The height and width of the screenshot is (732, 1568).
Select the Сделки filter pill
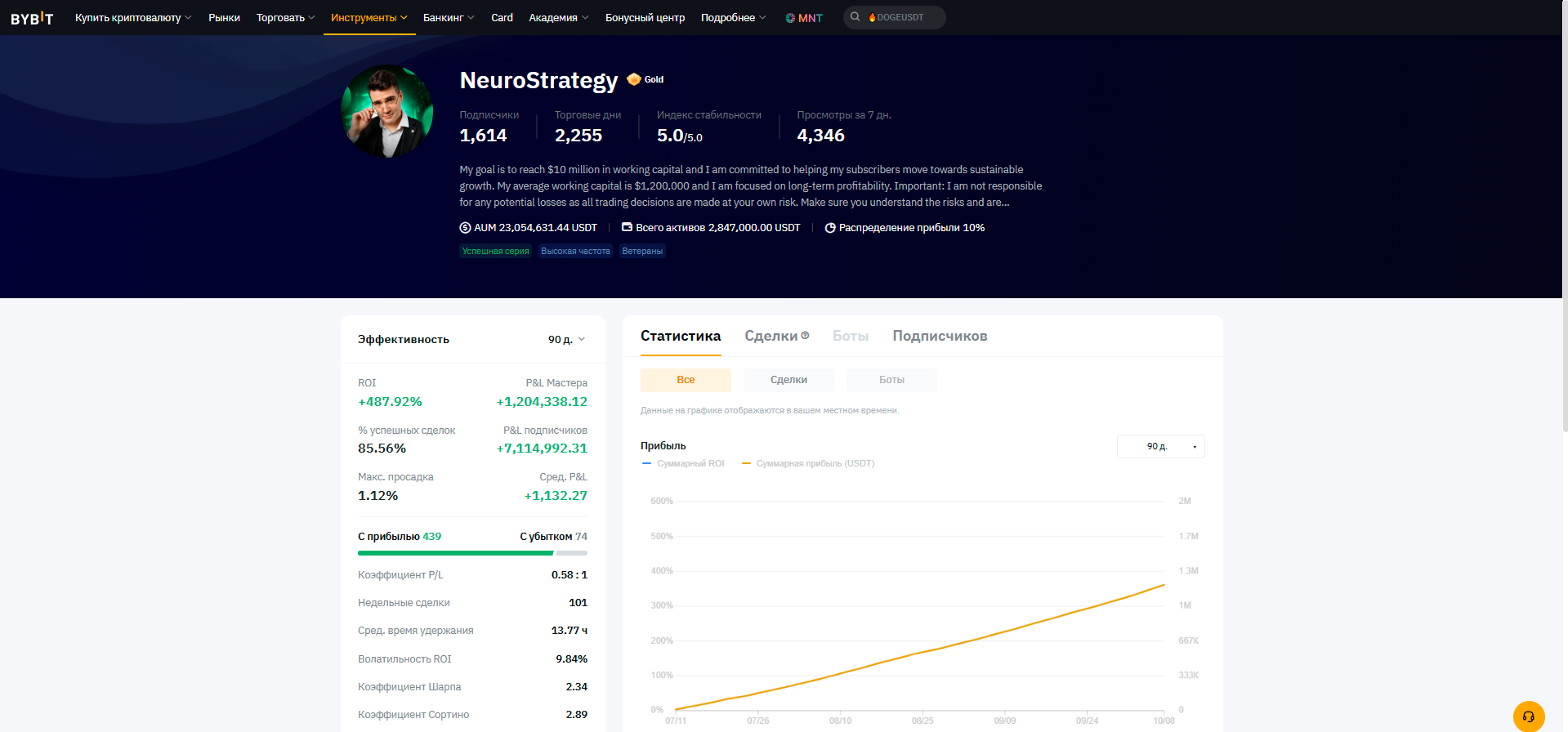788,380
